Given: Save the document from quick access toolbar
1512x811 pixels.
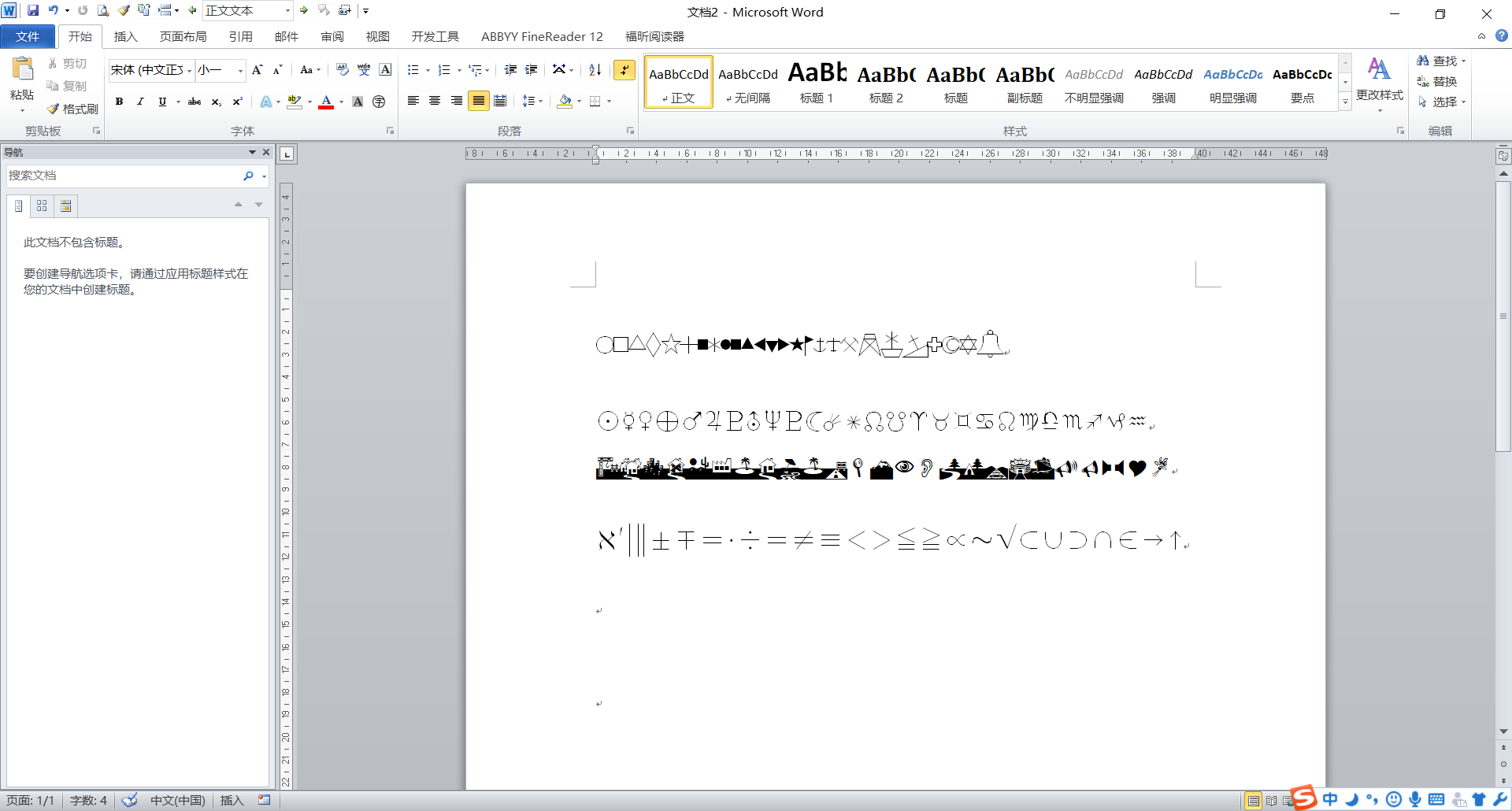Looking at the screenshot, I should pyautogui.click(x=33, y=10).
